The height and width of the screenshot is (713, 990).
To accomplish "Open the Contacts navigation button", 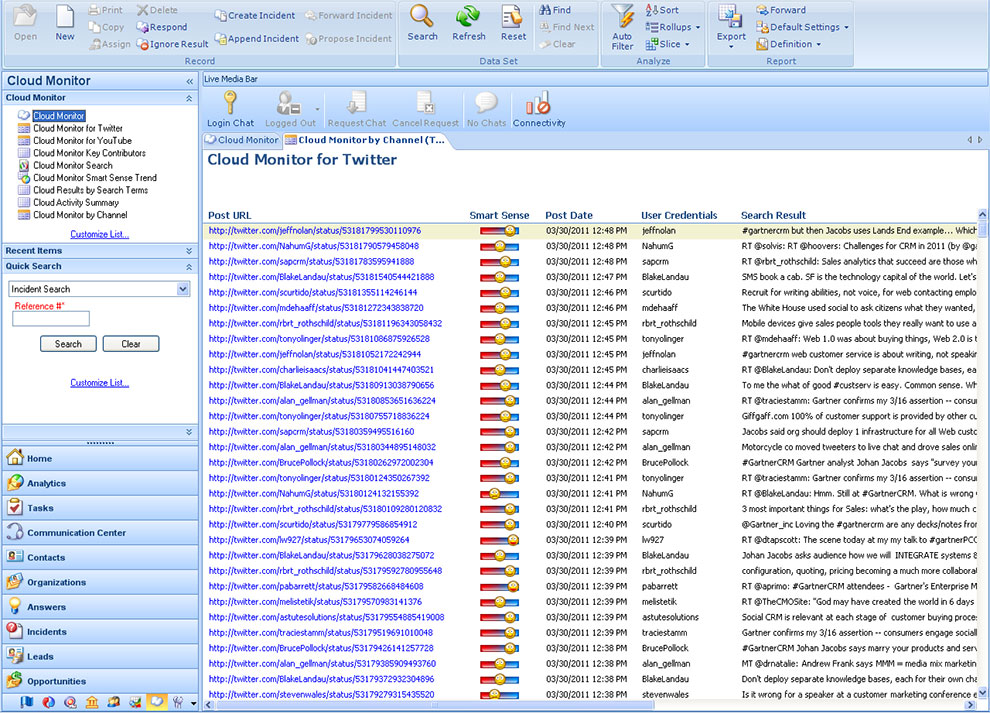I will 100,558.
